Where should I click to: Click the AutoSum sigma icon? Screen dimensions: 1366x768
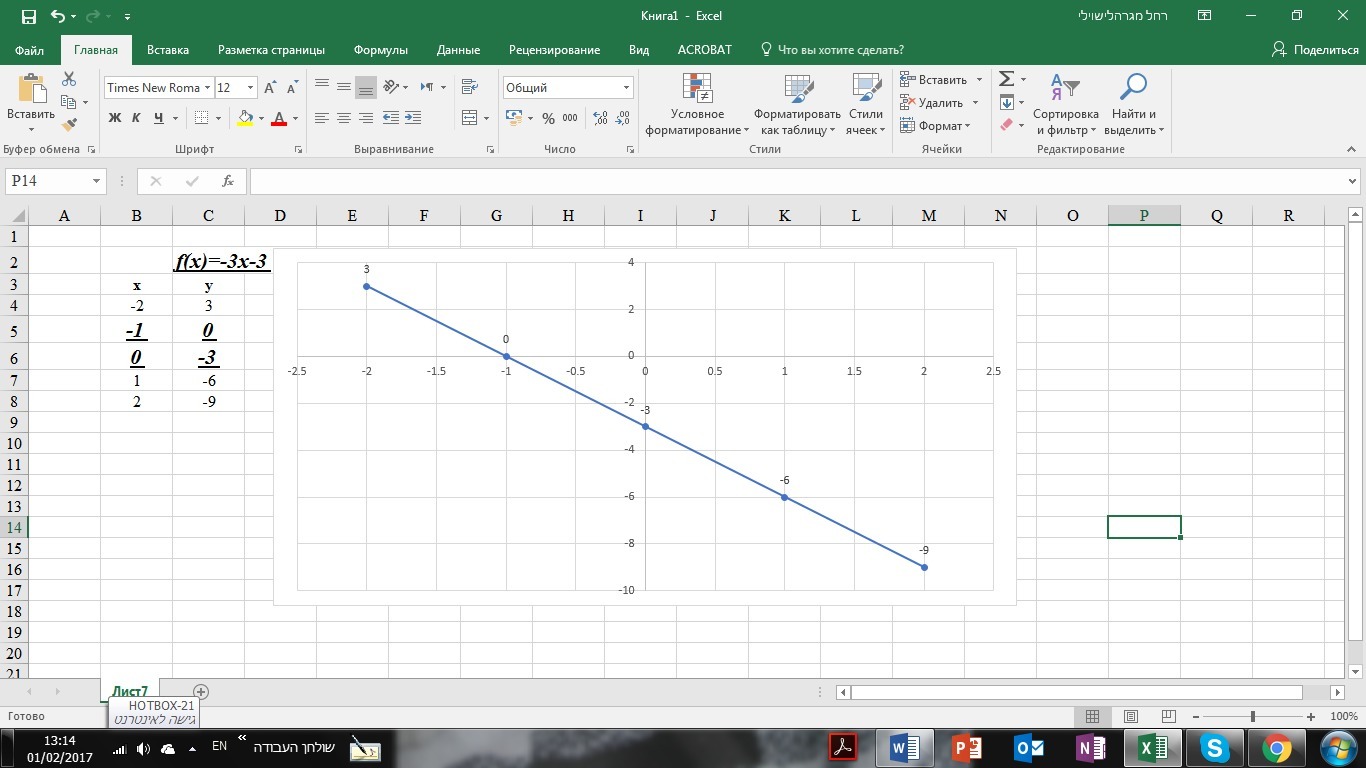pos(1007,79)
